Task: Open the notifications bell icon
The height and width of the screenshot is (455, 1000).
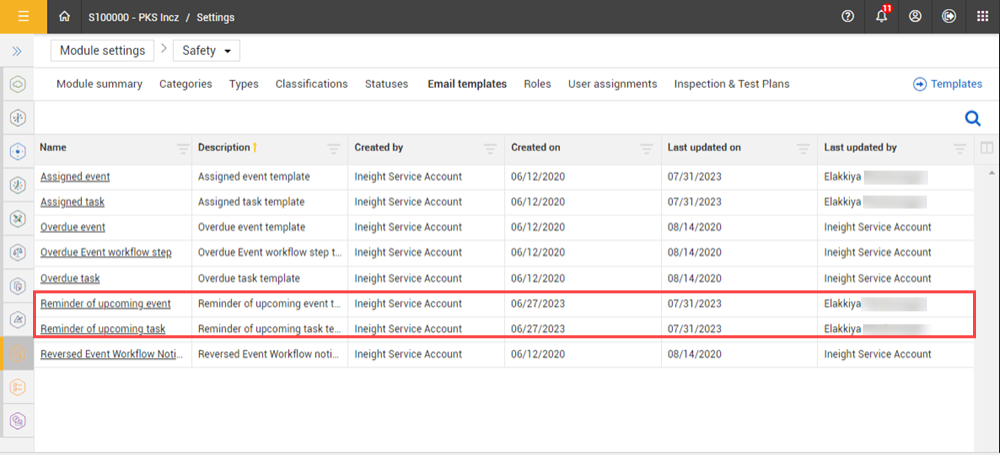Action: point(881,17)
